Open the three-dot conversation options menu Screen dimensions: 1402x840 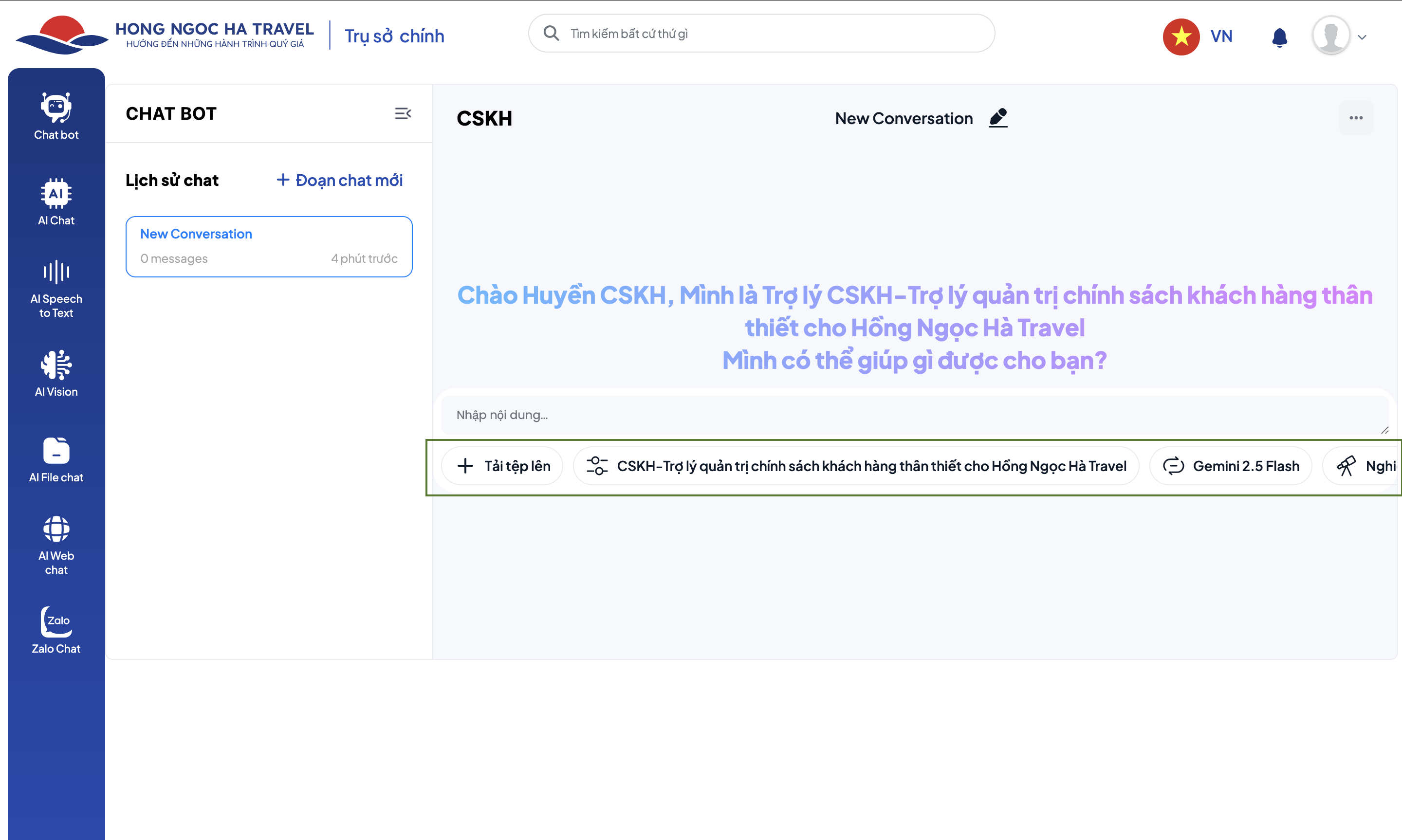[1356, 118]
